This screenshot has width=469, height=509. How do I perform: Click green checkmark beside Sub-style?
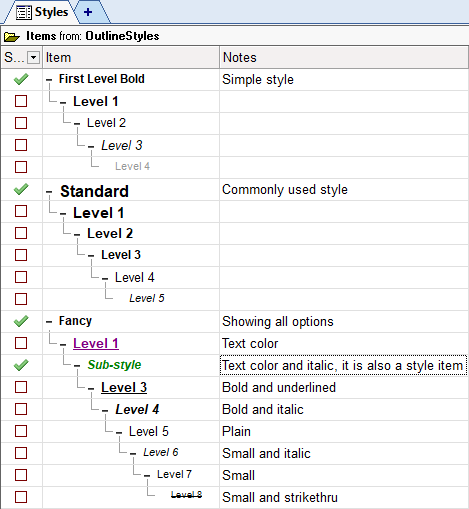pos(21,365)
